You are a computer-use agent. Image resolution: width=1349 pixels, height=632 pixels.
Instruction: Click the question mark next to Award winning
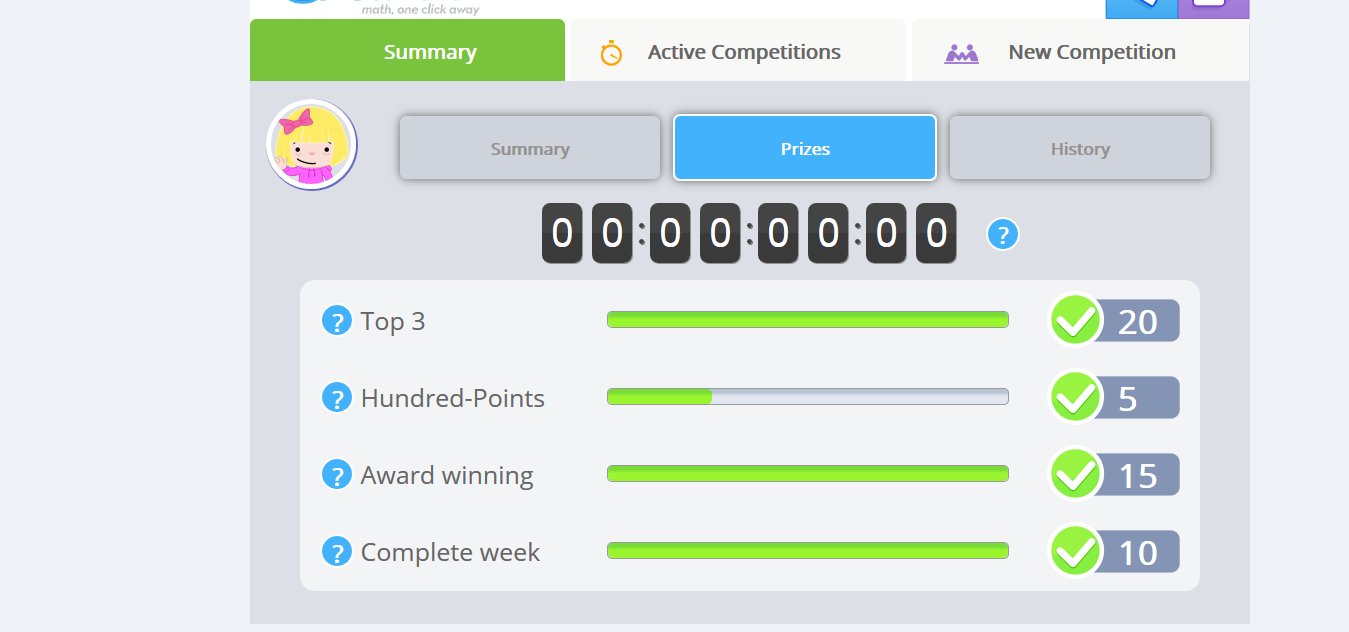pyautogui.click(x=337, y=475)
